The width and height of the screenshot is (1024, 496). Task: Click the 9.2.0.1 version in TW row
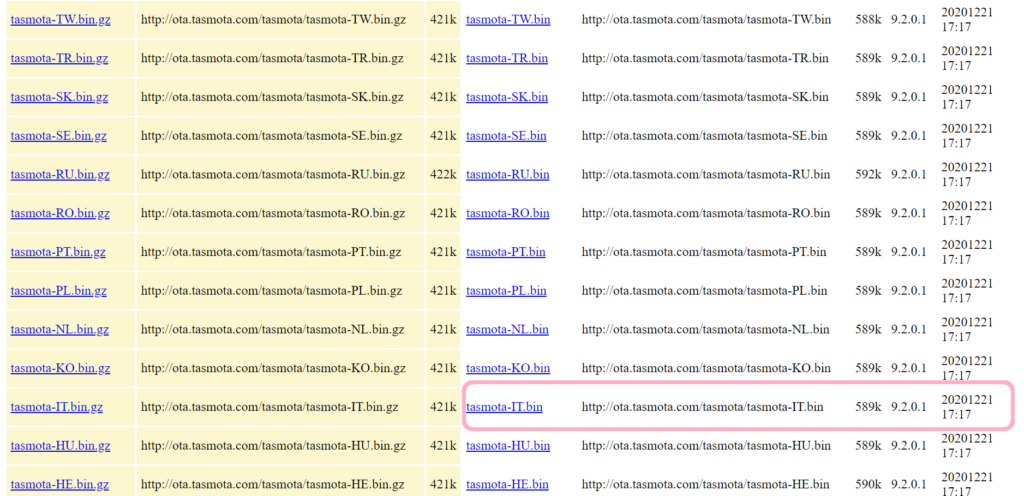pyautogui.click(x=909, y=20)
